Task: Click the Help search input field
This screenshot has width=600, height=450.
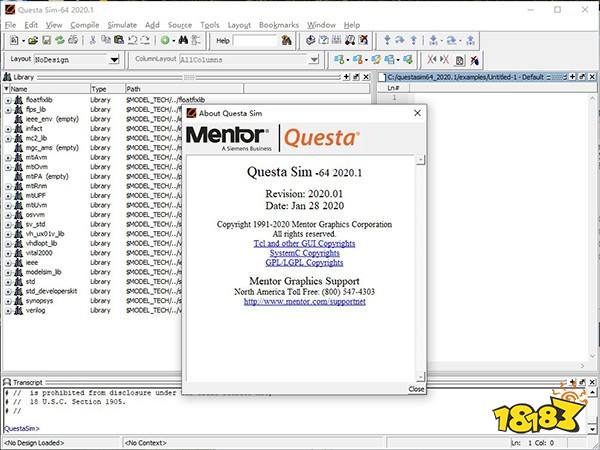Action: [x=255, y=40]
